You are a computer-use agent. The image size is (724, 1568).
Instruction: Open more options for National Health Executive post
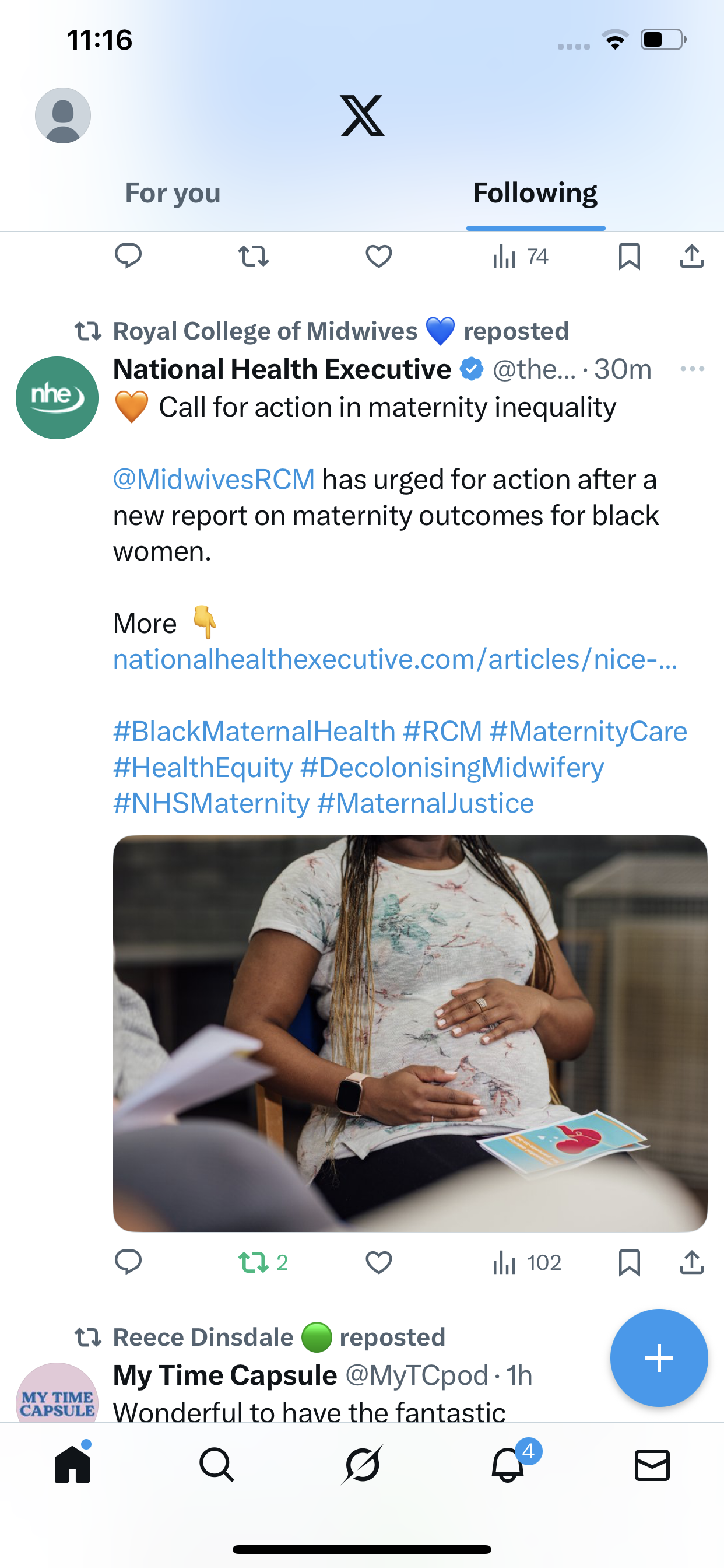click(x=693, y=369)
